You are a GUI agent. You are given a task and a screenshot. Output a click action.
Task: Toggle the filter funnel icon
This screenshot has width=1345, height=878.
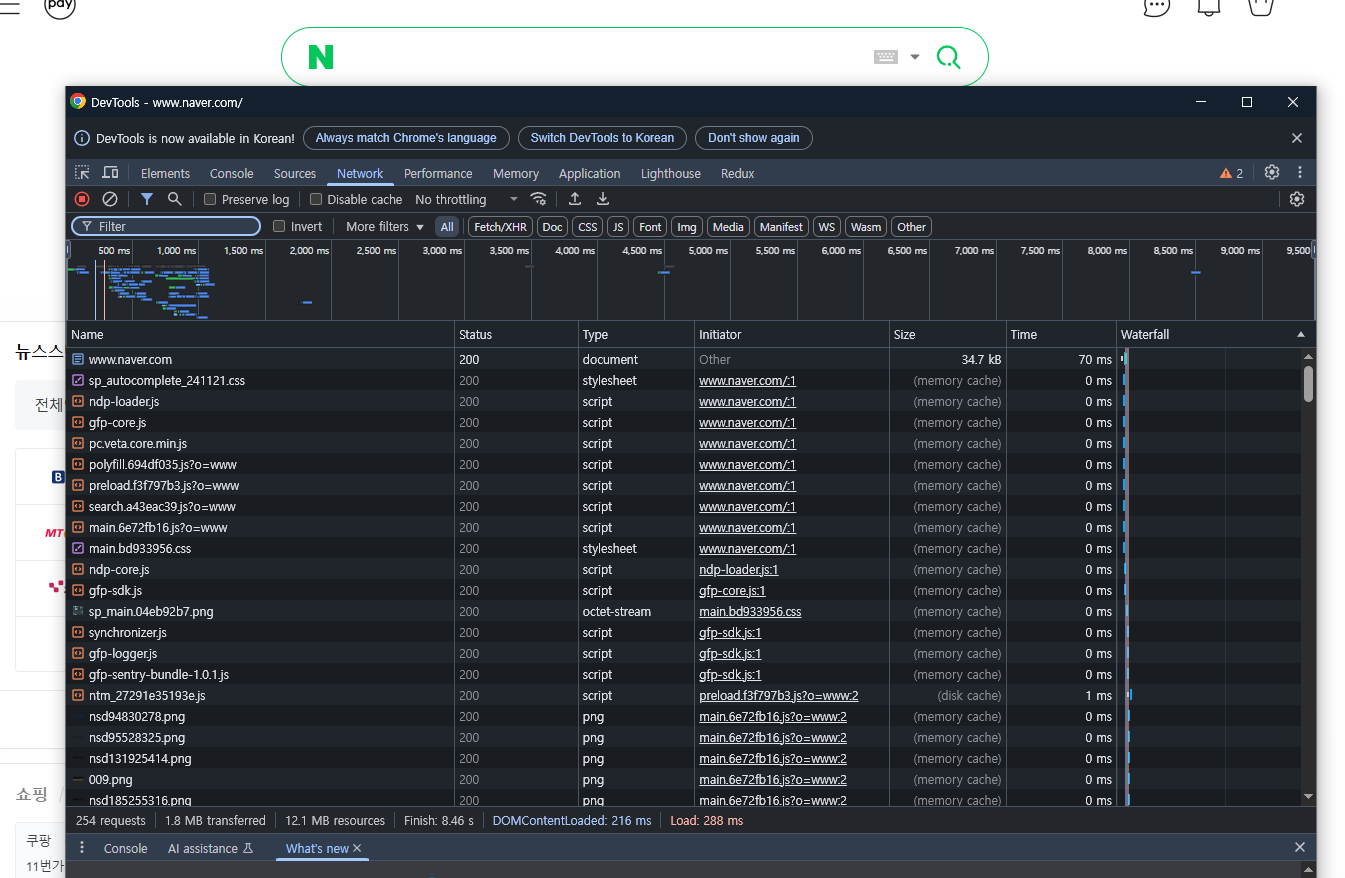(x=147, y=199)
